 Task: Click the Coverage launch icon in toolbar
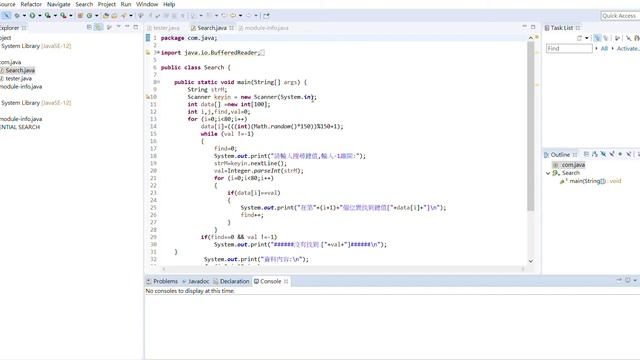[x=48, y=16]
